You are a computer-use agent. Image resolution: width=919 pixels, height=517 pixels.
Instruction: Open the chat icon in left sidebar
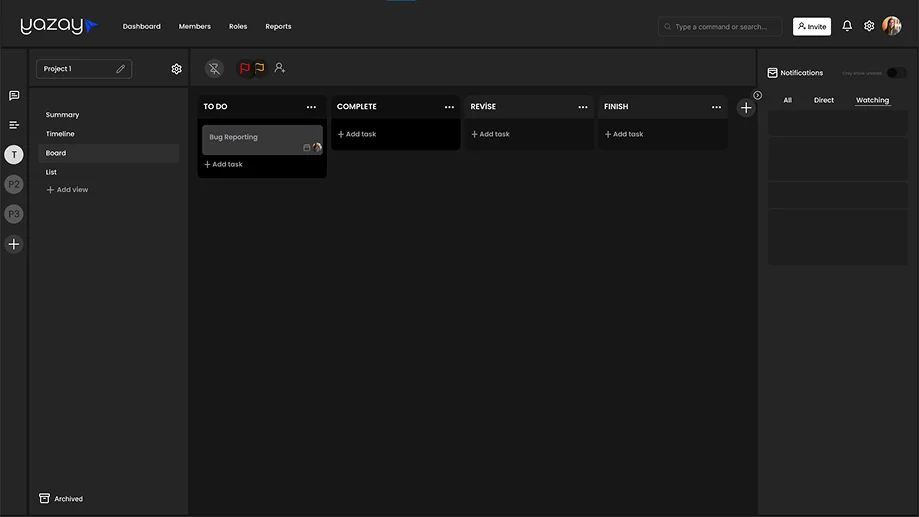pyautogui.click(x=14, y=96)
